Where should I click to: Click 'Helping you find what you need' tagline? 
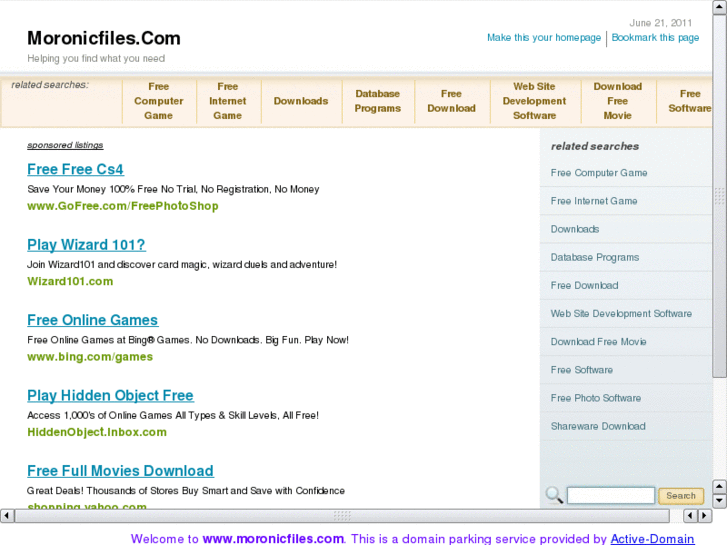[x=96, y=58]
